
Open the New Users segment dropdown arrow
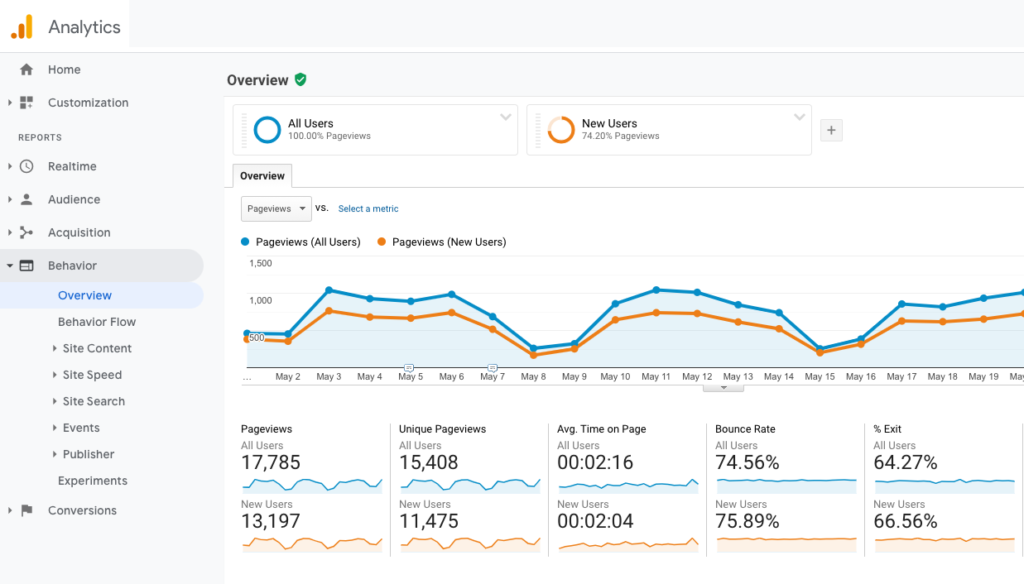pos(799,117)
